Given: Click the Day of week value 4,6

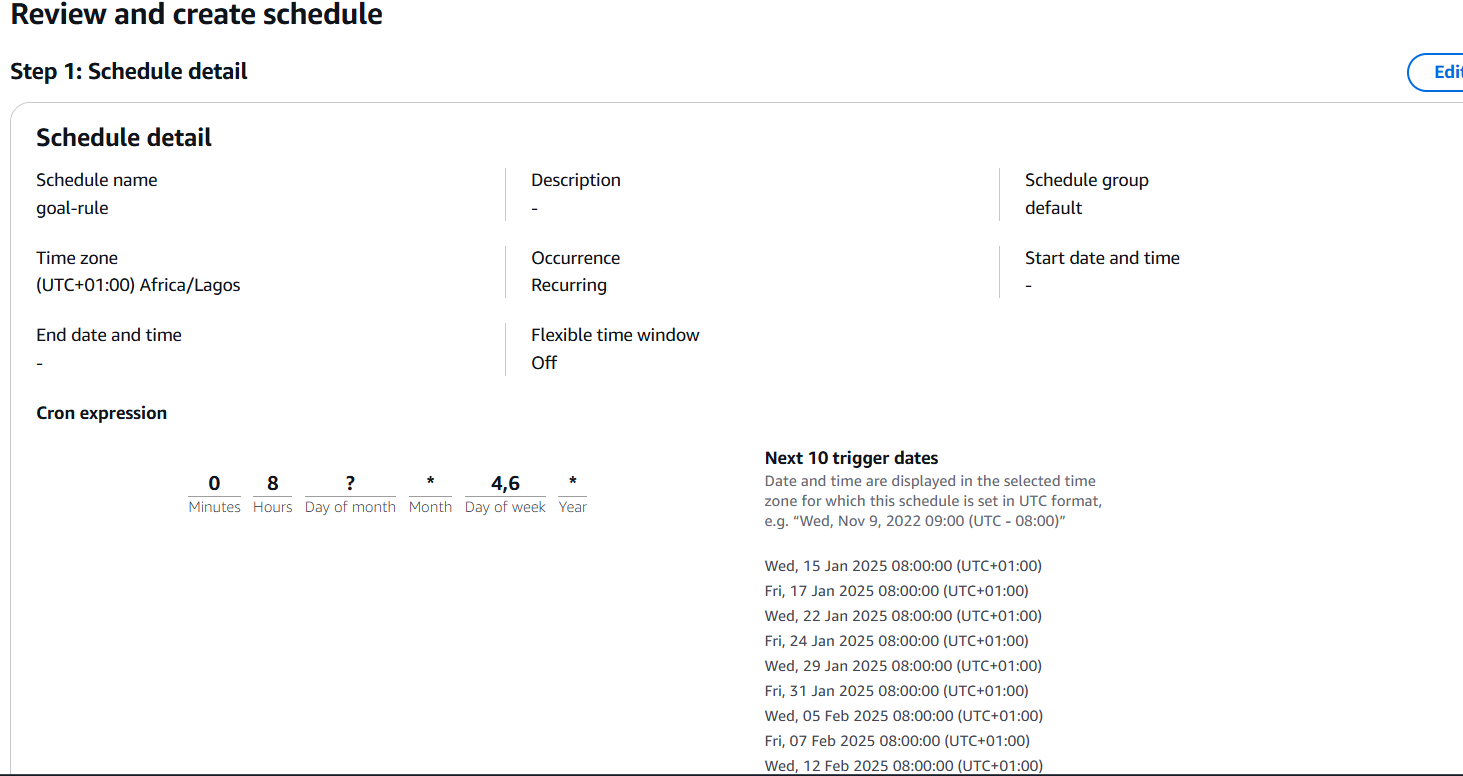Looking at the screenshot, I should pos(505,484).
